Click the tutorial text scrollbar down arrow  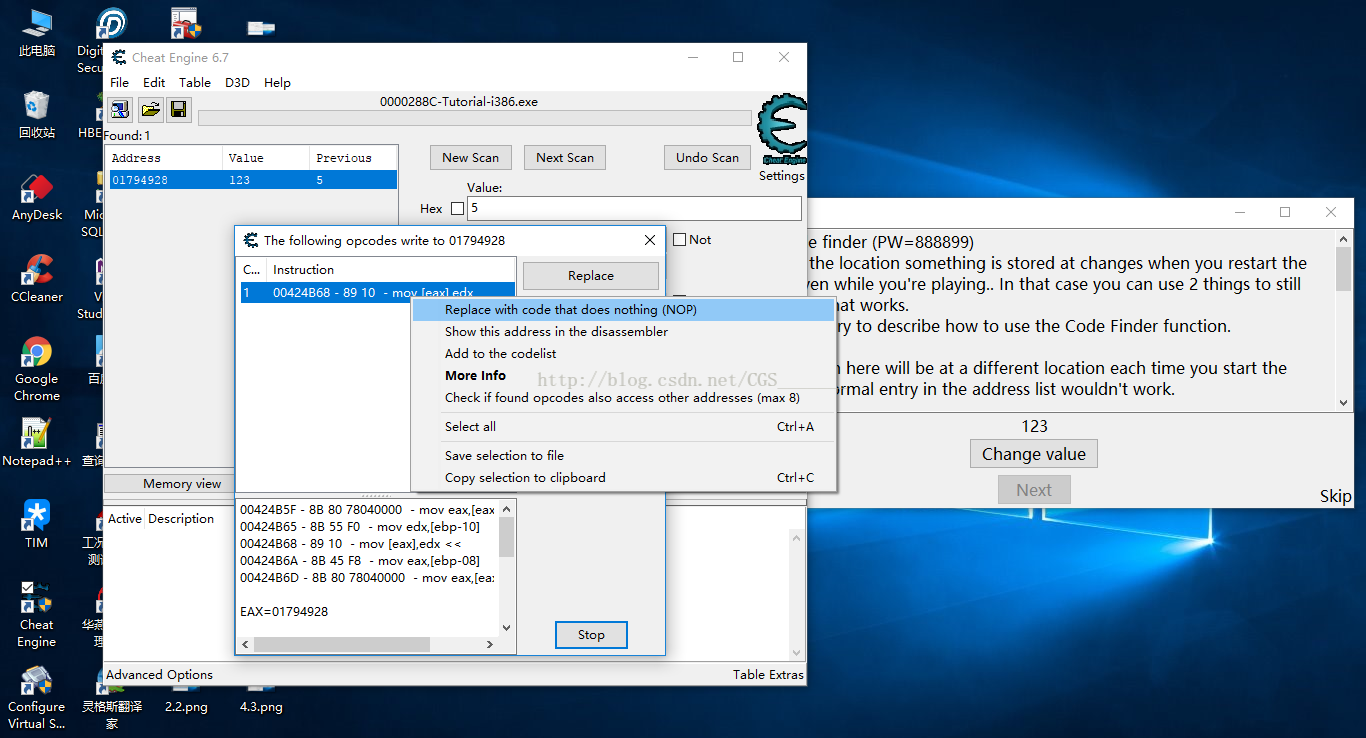[x=1343, y=402]
